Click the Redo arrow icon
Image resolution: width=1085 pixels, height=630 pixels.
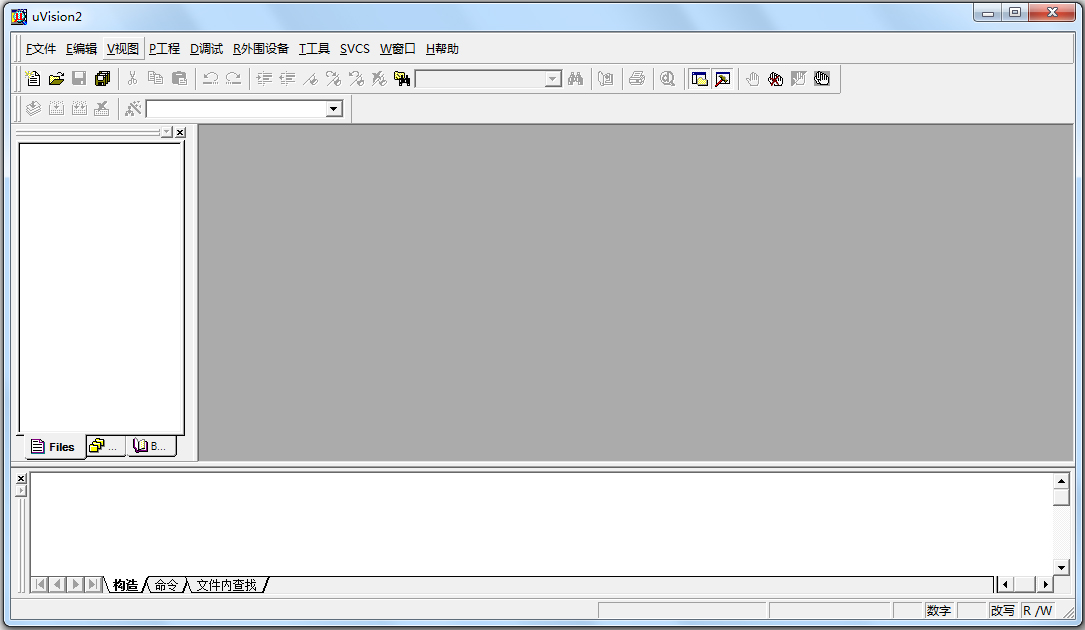pyautogui.click(x=234, y=79)
